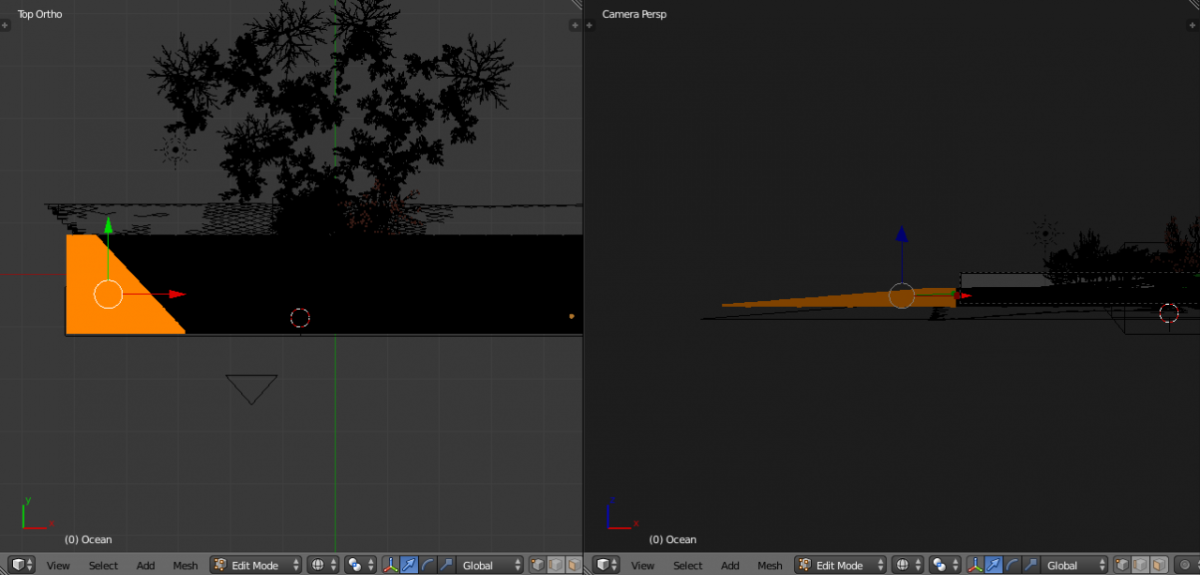Click the blue Z-axis manipulator arrow in Camera view

902,234
